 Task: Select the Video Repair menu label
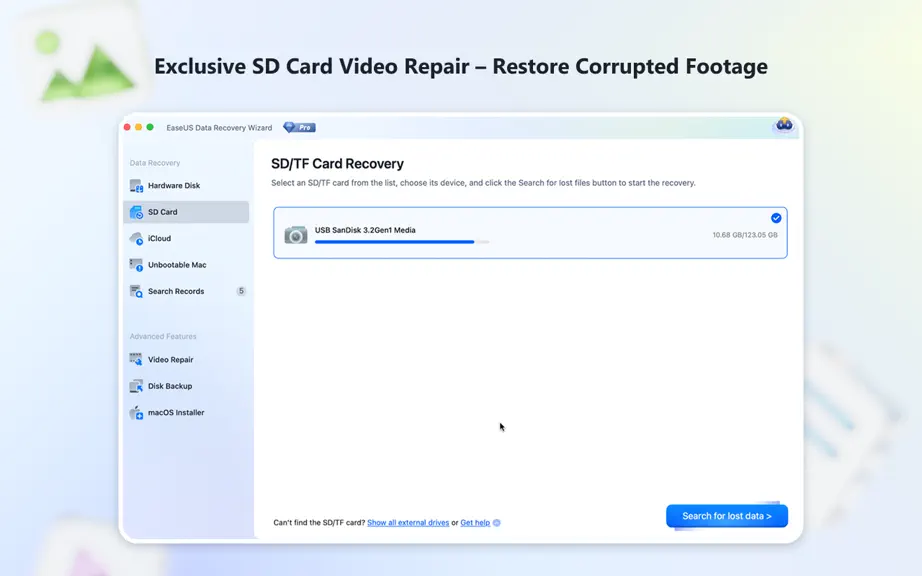click(x=171, y=360)
